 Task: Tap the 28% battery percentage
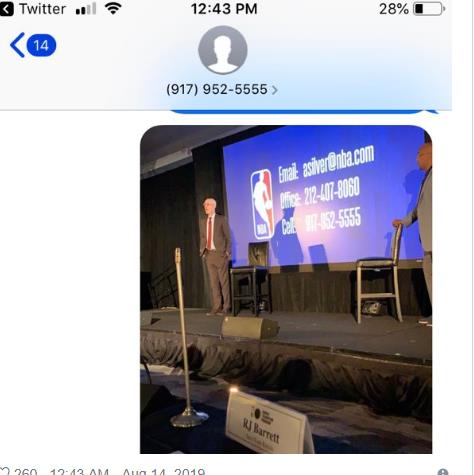pos(394,9)
